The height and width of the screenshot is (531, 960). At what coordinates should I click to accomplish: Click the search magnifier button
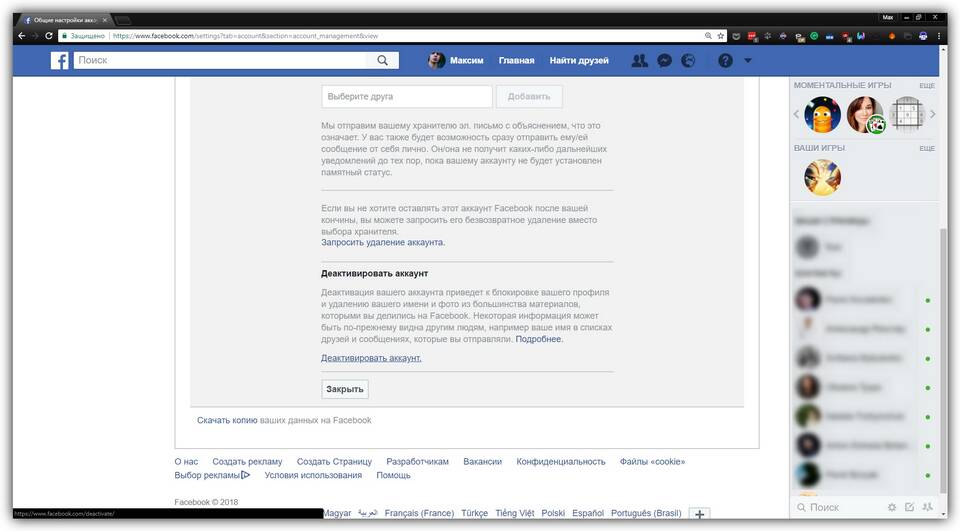(383, 61)
